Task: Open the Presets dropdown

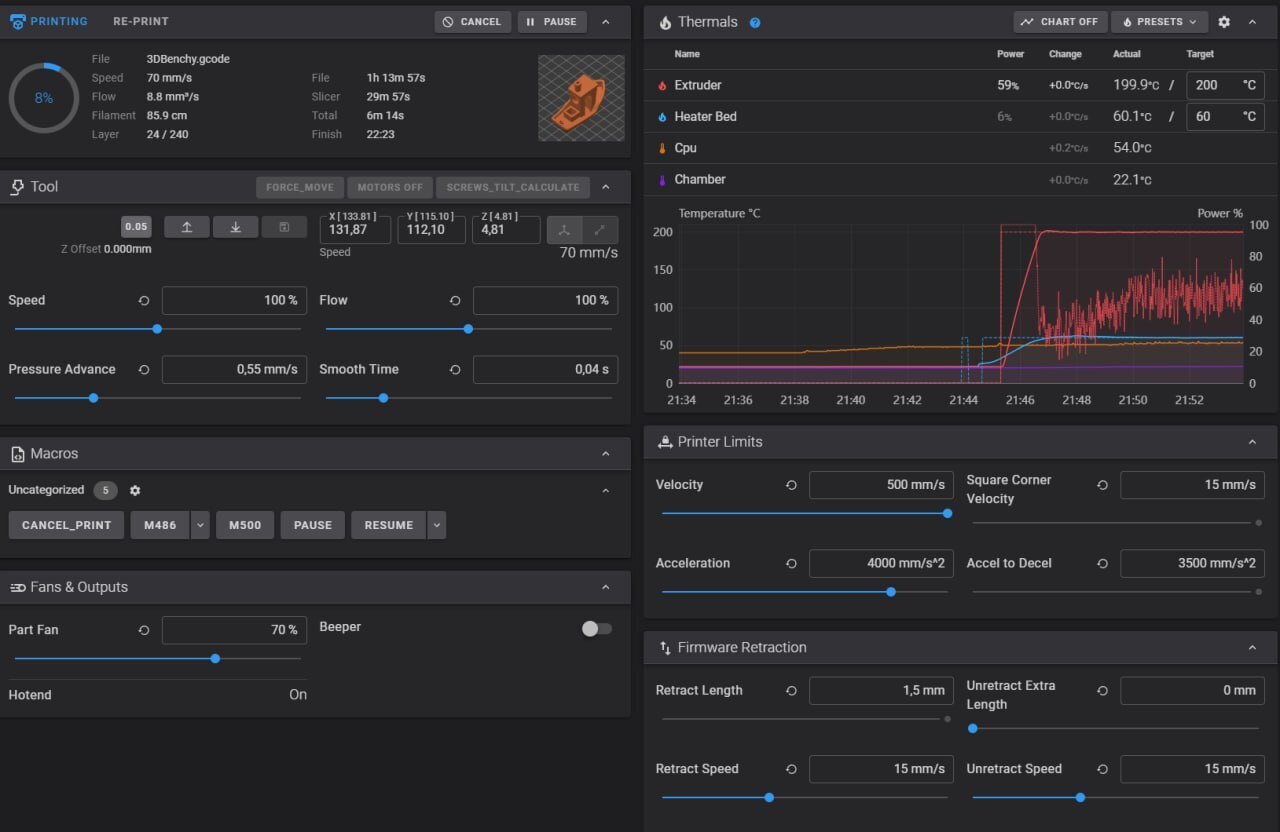Action: pos(1160,22)
